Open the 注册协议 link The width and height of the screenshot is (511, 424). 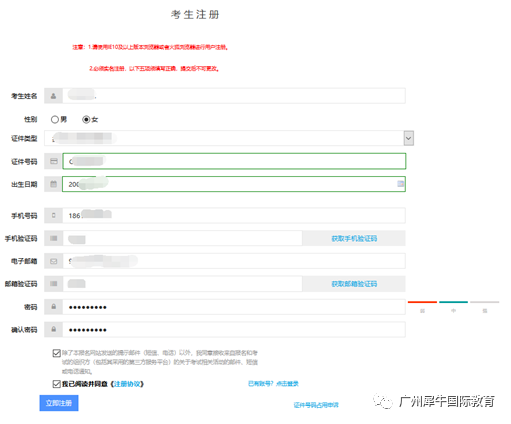pyautogui.click(x=127, y=384)
